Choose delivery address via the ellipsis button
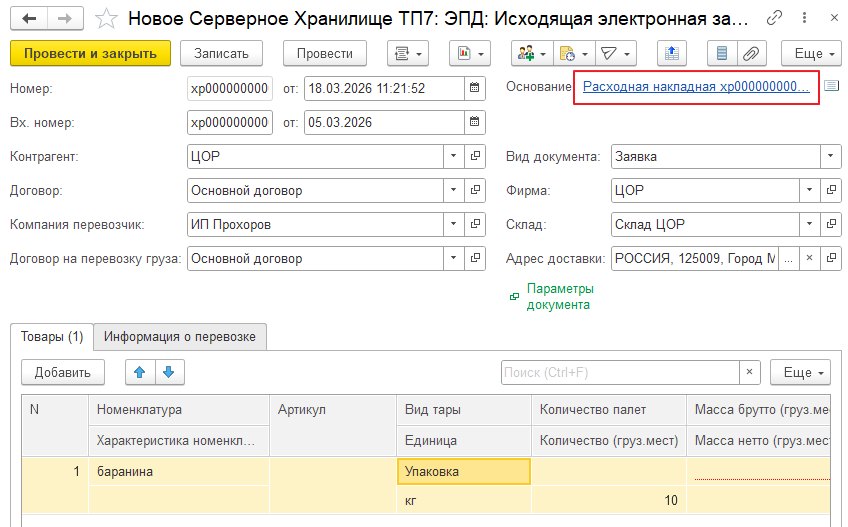 pyautogui.click(x=789, y=259)
